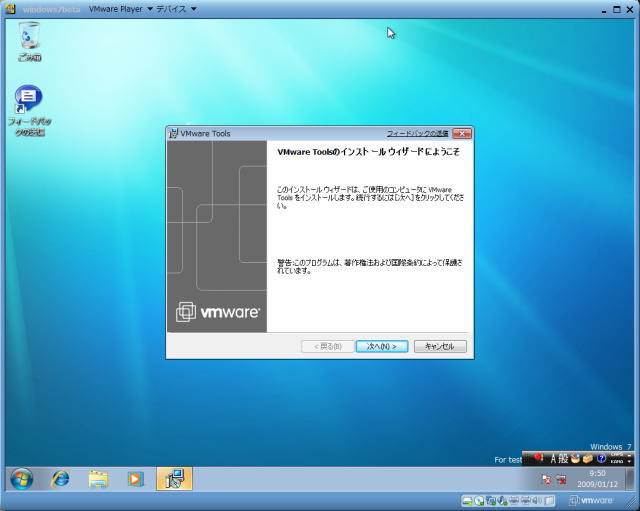Open the Windows Start orb
Image resolution: width=640 pixels, height=511 pixels.
[22, 479]
